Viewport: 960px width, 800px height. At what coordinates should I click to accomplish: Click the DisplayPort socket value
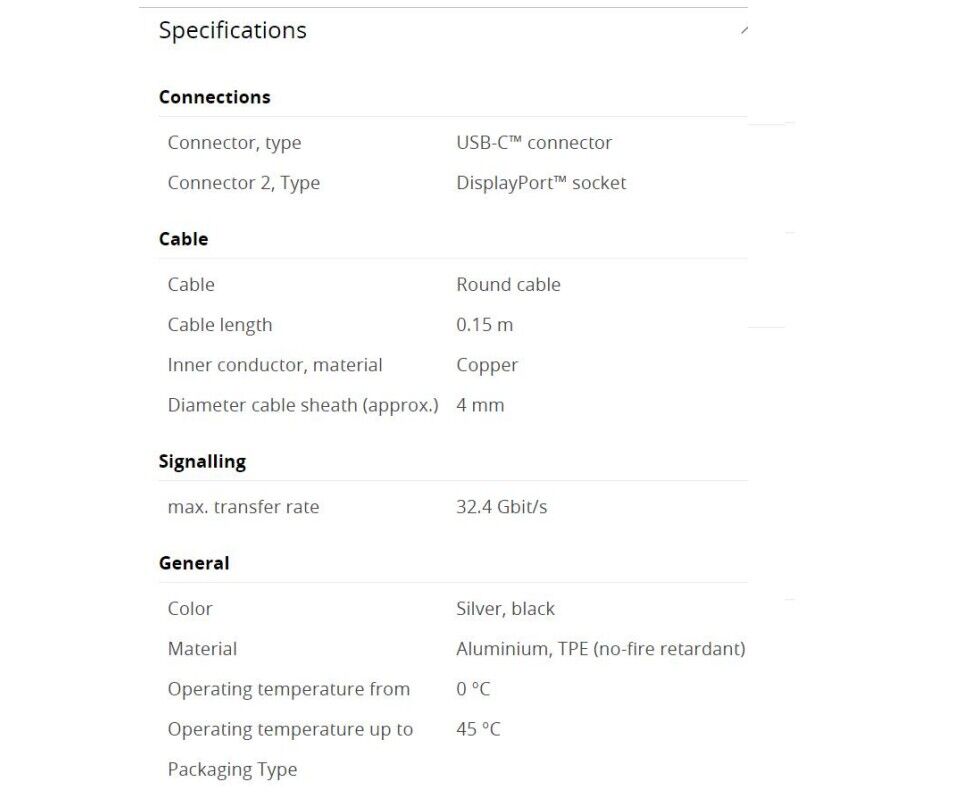[541, 183]
